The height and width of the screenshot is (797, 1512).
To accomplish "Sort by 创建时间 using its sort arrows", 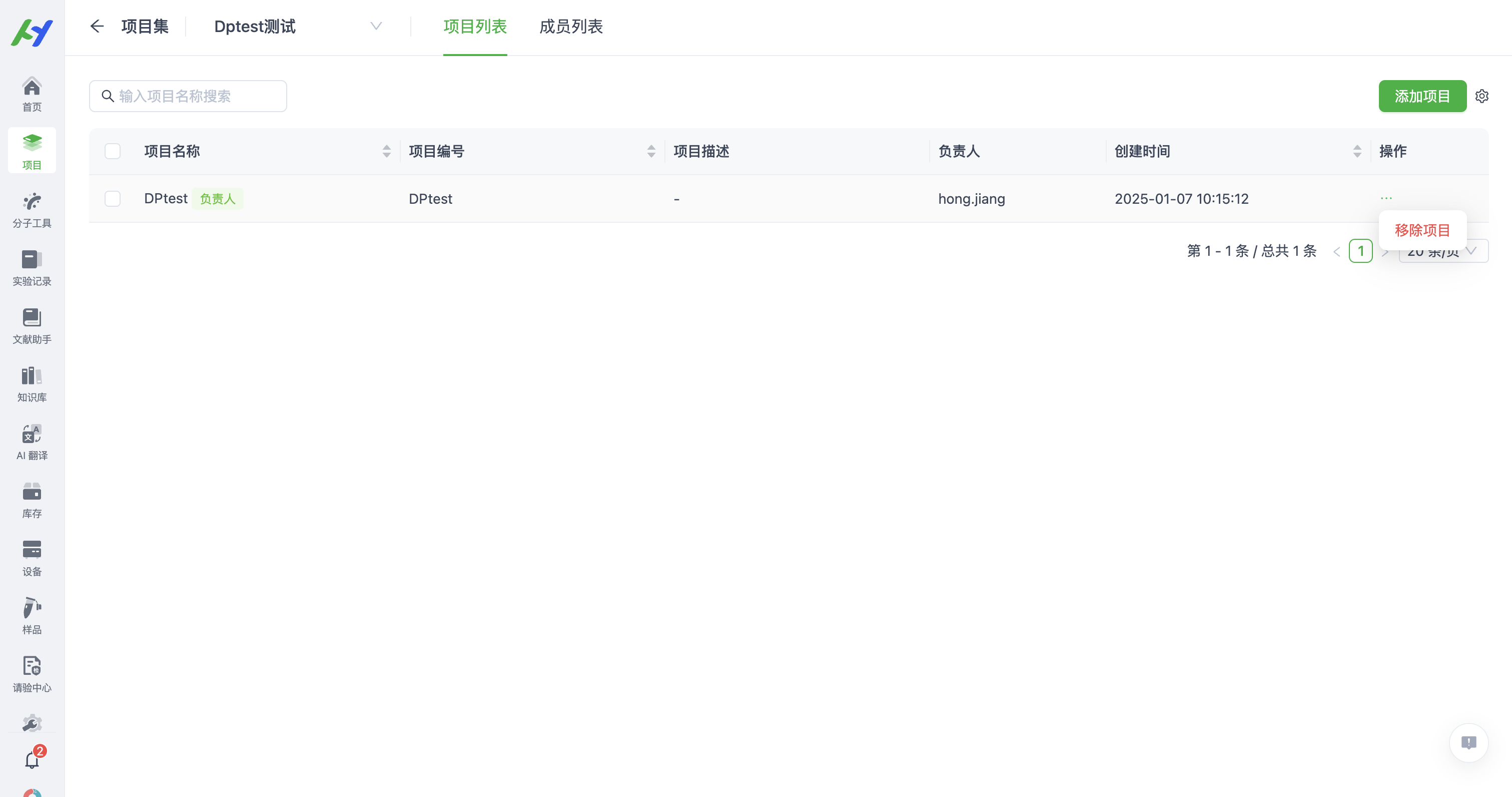I will pos(1356,151).
